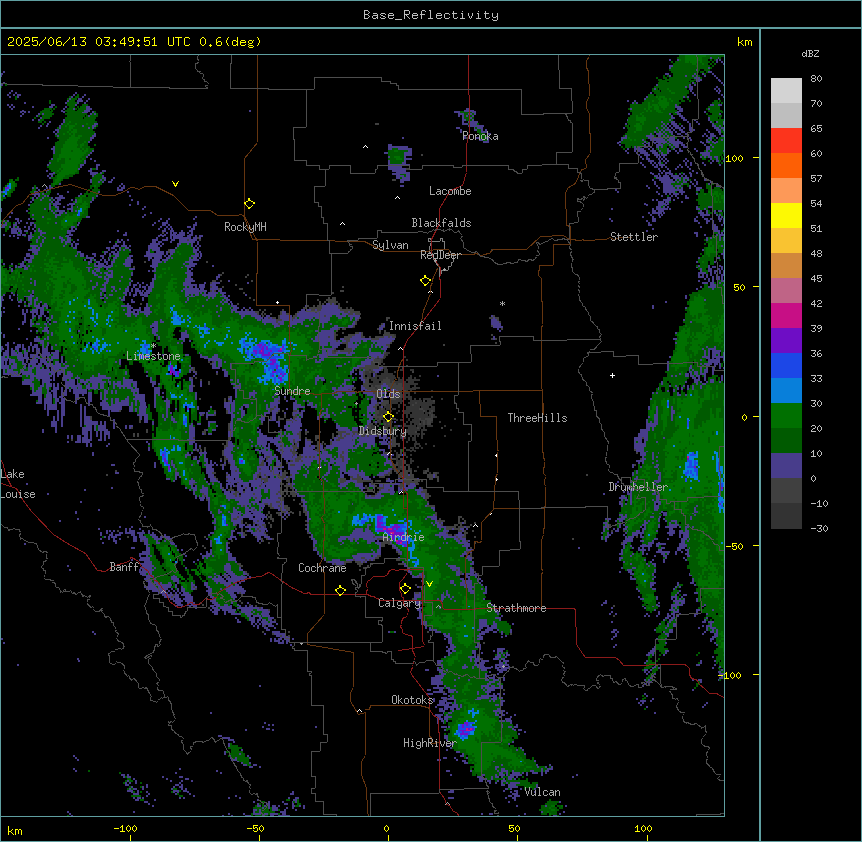Click the km label at top right
Screen dimensions: 862x842
click(x=744, y=42)
